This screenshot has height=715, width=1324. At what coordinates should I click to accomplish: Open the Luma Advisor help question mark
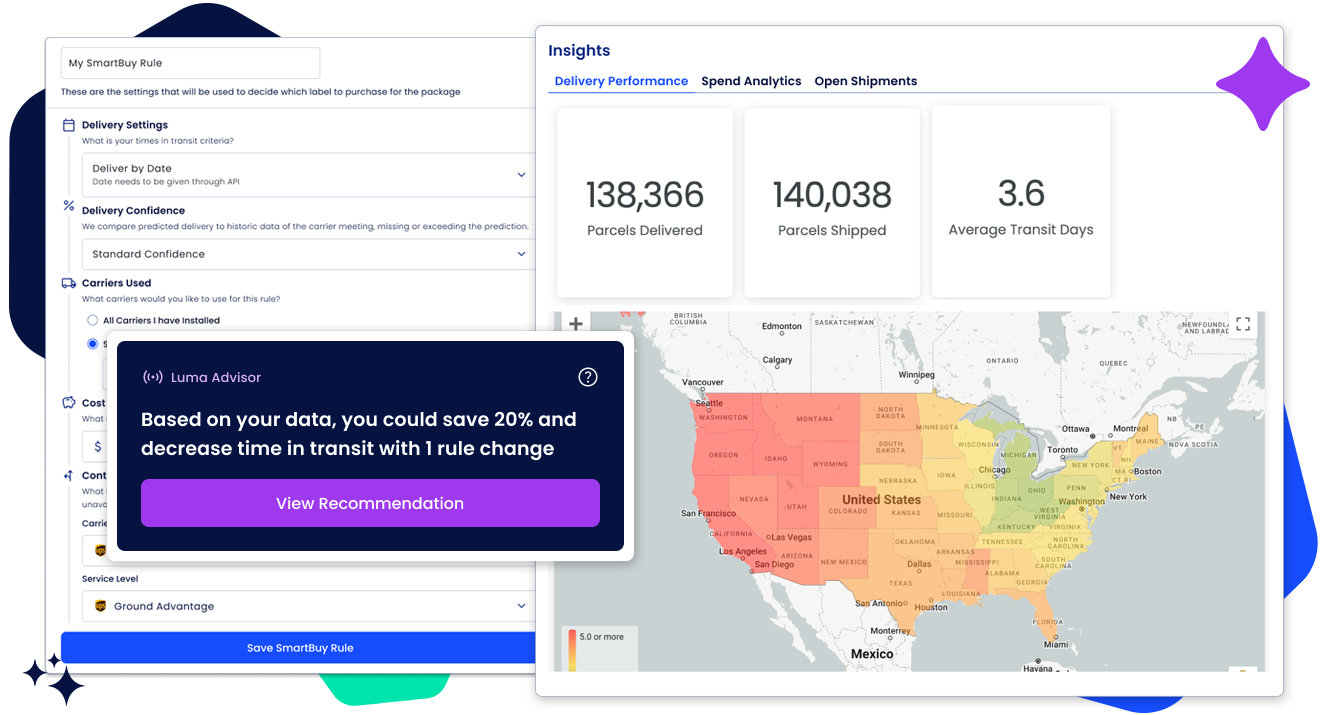coord(587,377)
